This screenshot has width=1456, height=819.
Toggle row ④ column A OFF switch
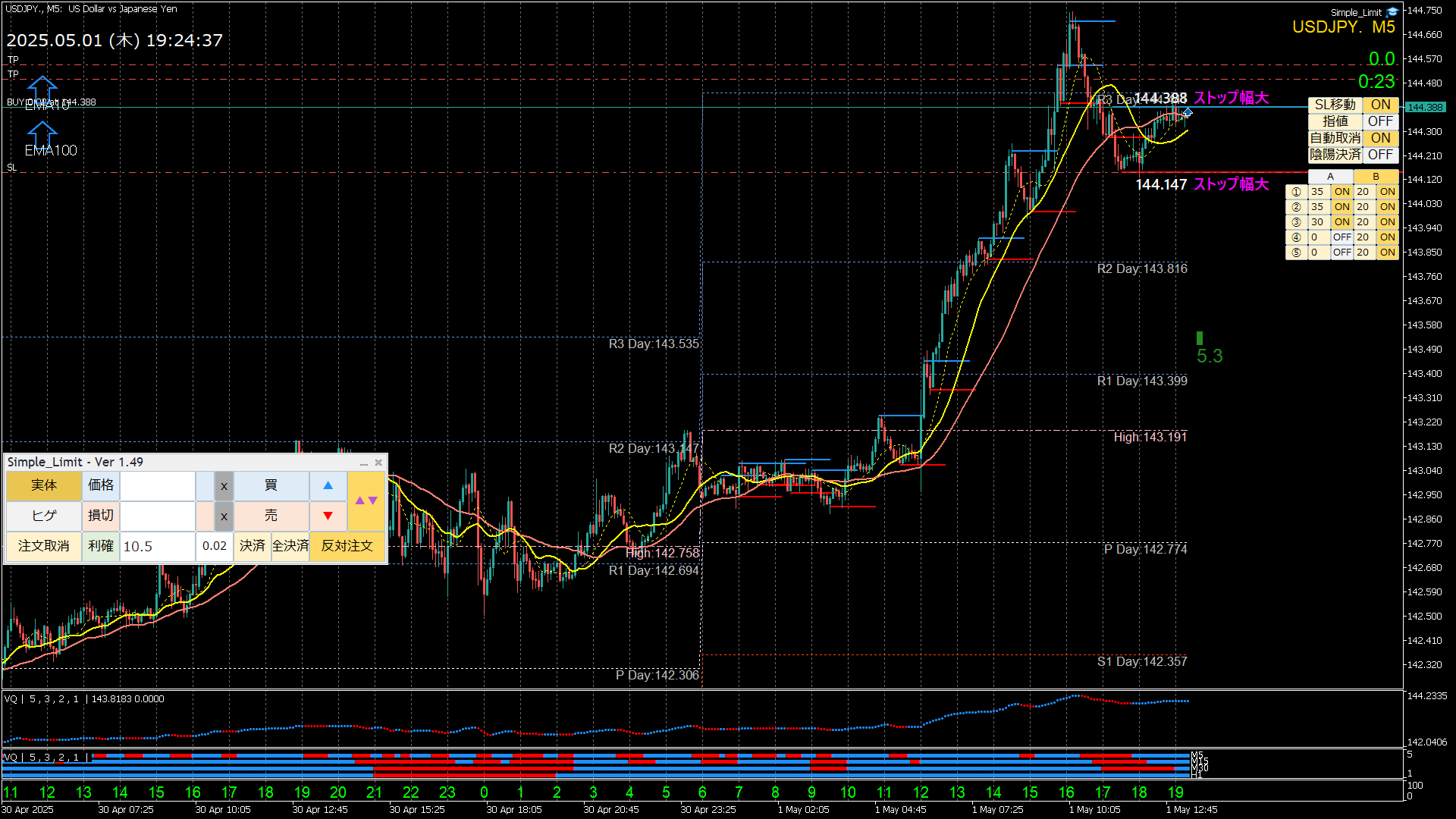pyautogui.click(x=1341, y=237)
